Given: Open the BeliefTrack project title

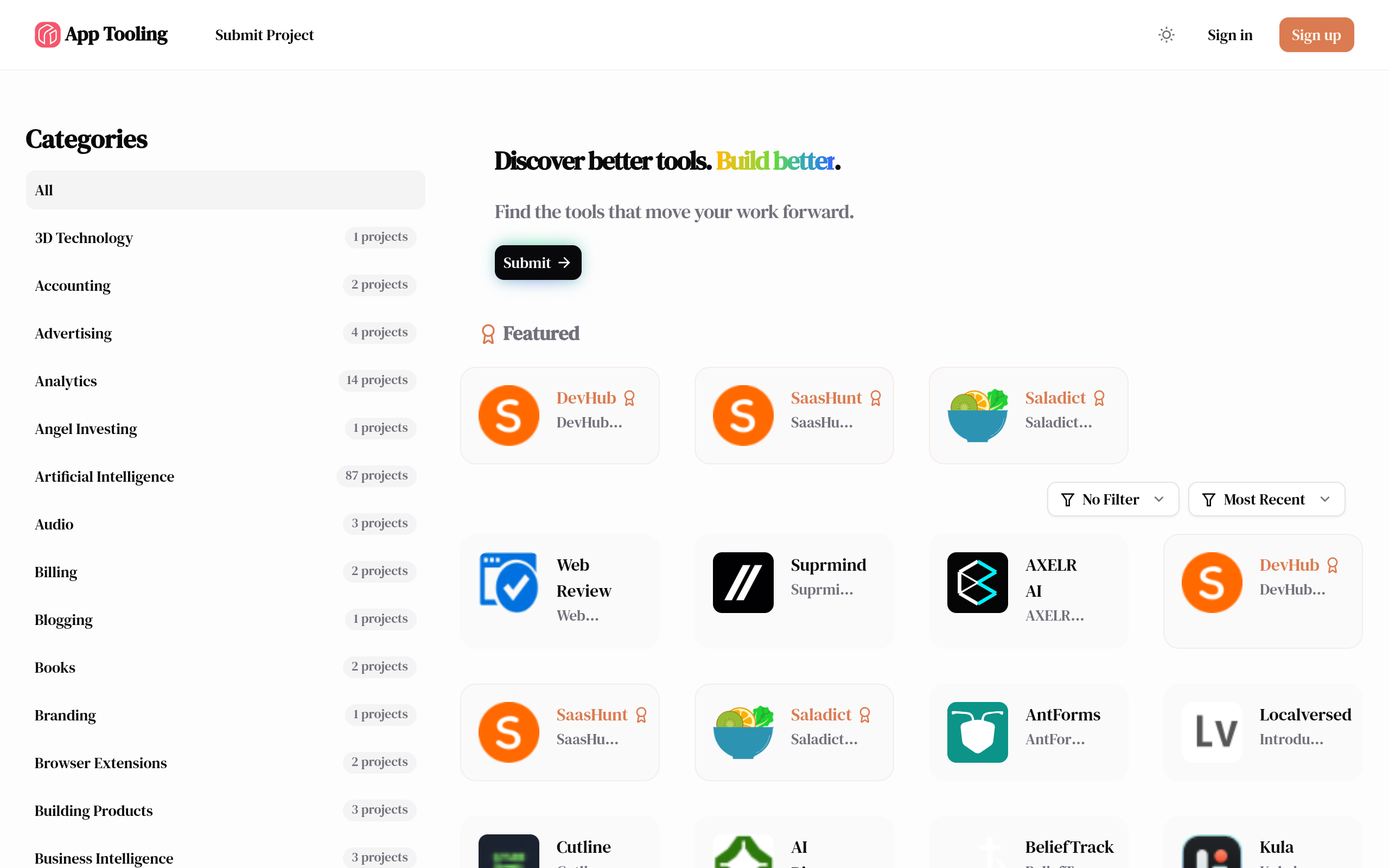Looking at the screenshot, I should click(1069, 847).
